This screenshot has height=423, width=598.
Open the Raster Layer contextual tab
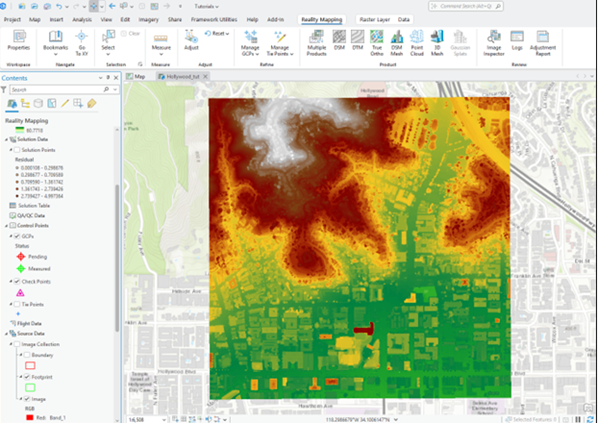point(375,19)
